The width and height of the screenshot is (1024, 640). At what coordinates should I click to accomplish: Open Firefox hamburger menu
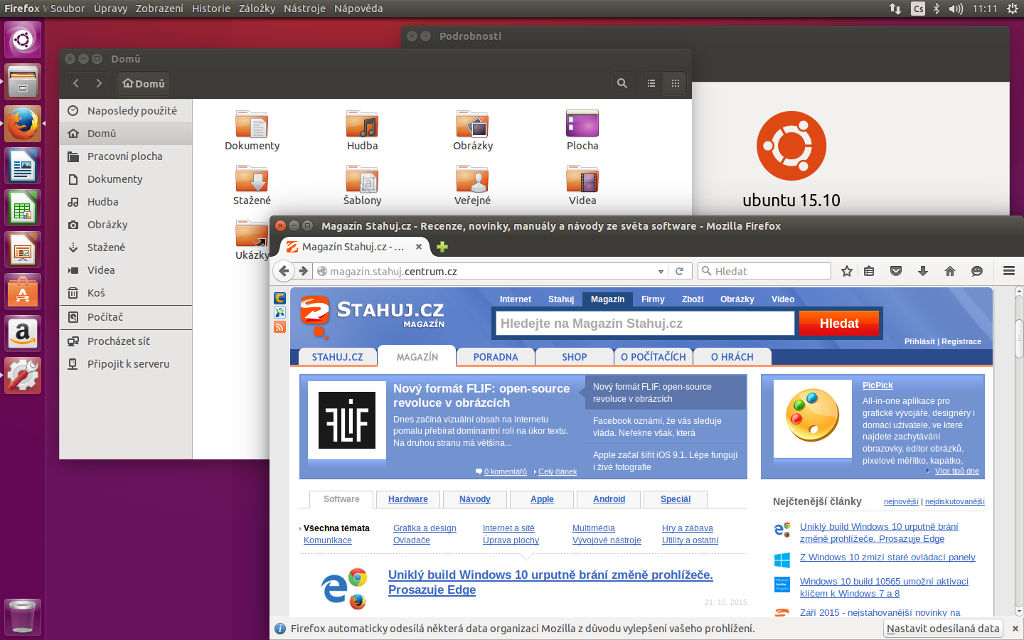(x=1009, y=271)
